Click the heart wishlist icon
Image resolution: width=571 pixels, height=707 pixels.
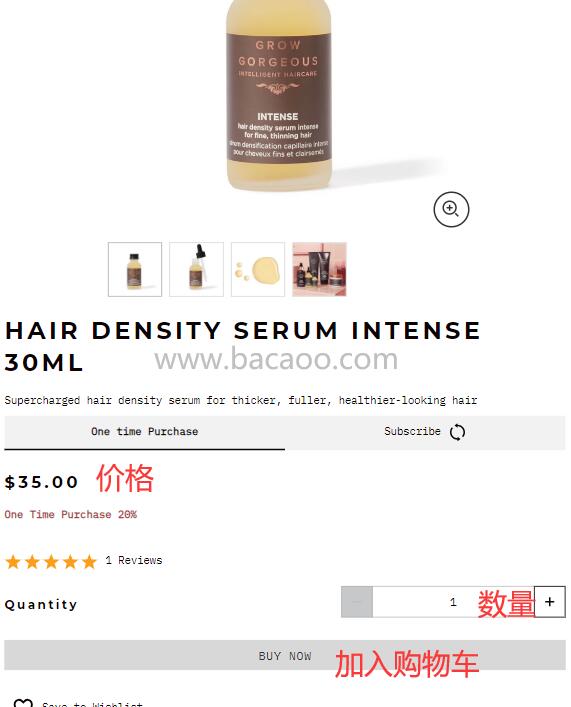(x=23, y=703)
